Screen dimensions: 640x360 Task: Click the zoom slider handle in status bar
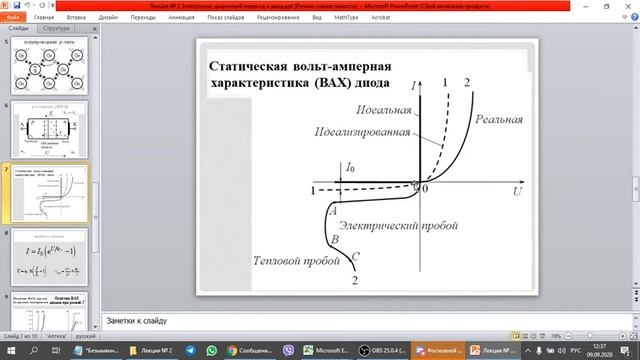(x=590, y=336)
